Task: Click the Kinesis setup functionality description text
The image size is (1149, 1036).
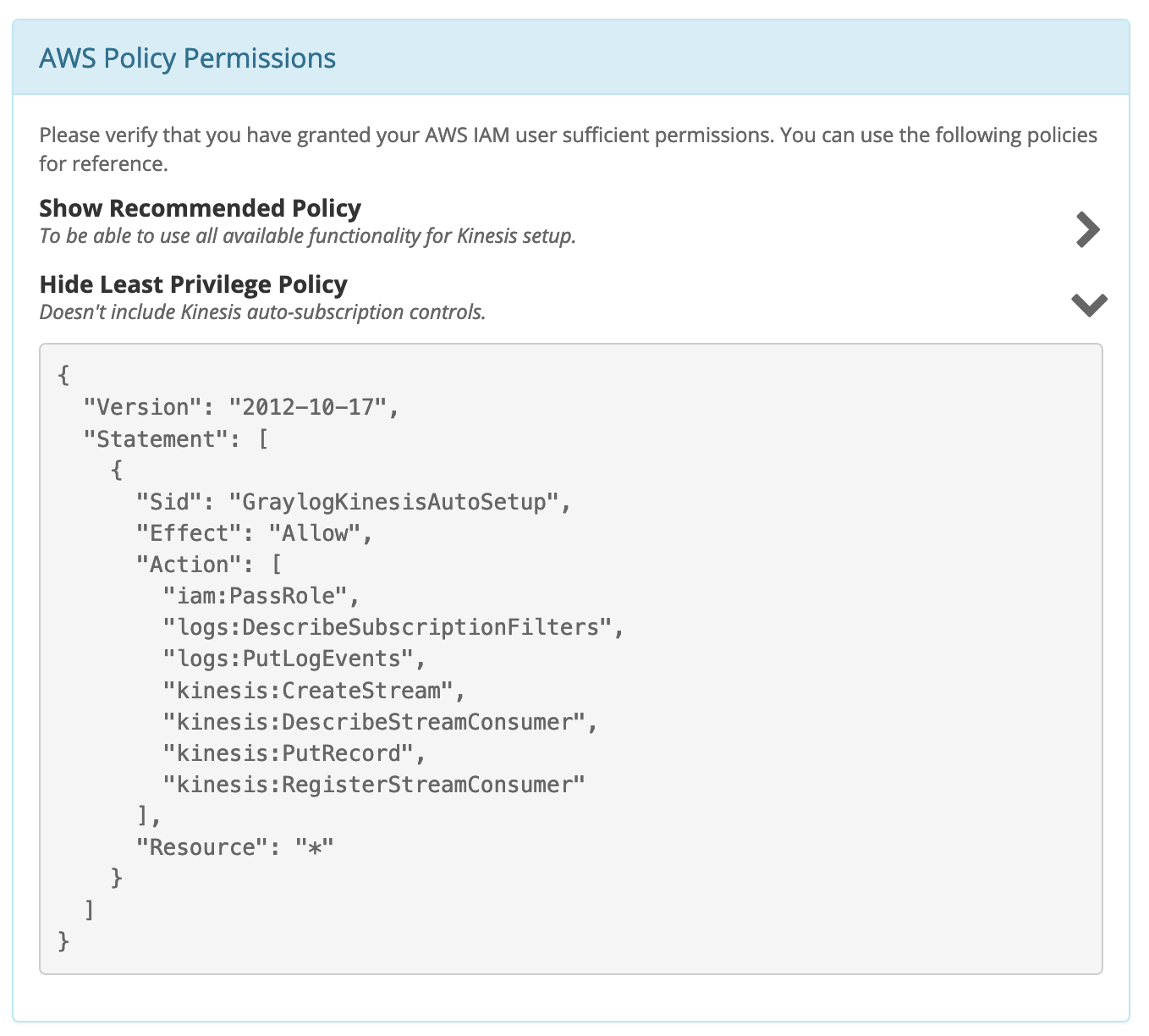Action: pyautogui.click(x=307, y=236)
